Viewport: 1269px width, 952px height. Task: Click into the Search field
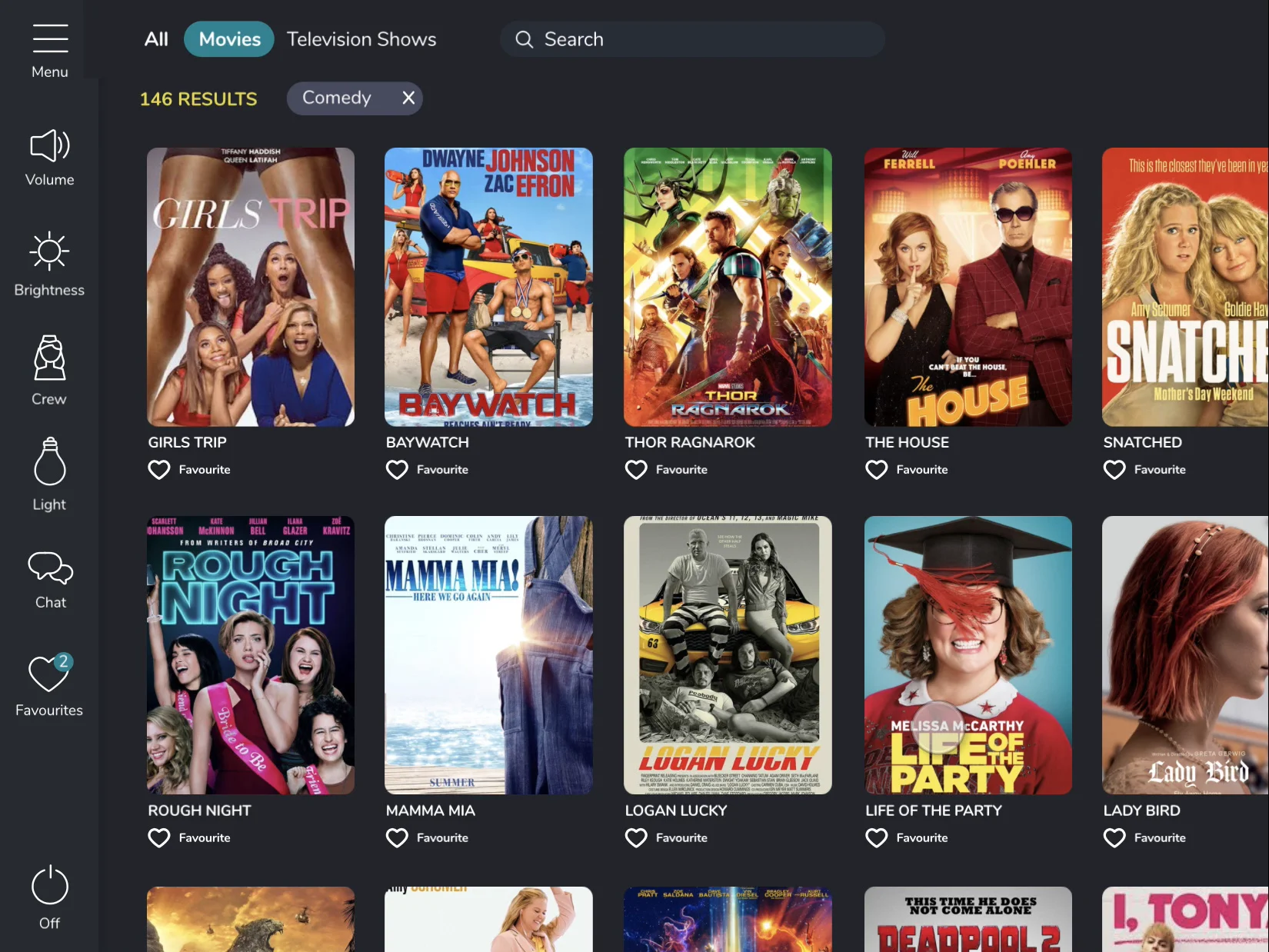(x=692, y=39)
